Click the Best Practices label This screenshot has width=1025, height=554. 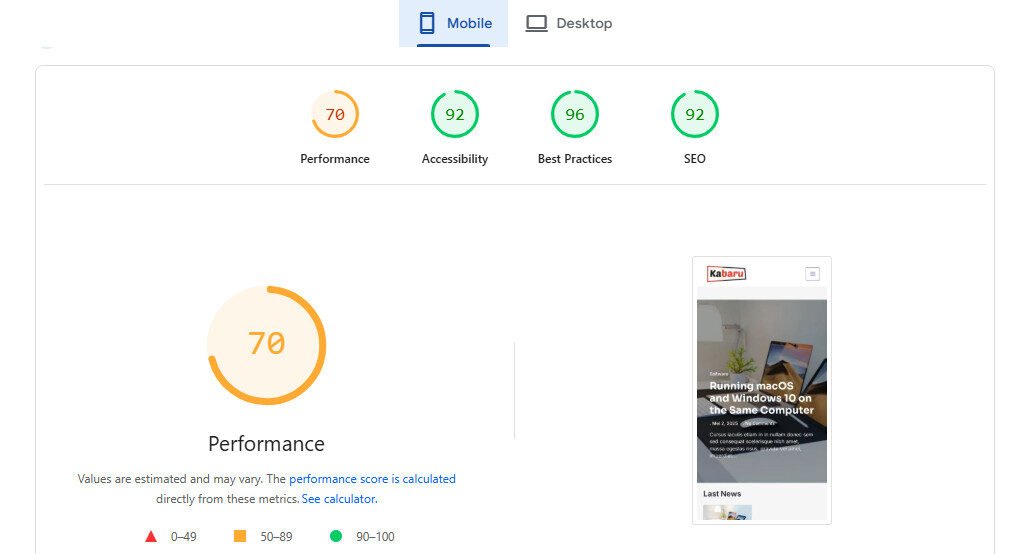[575, 159]
